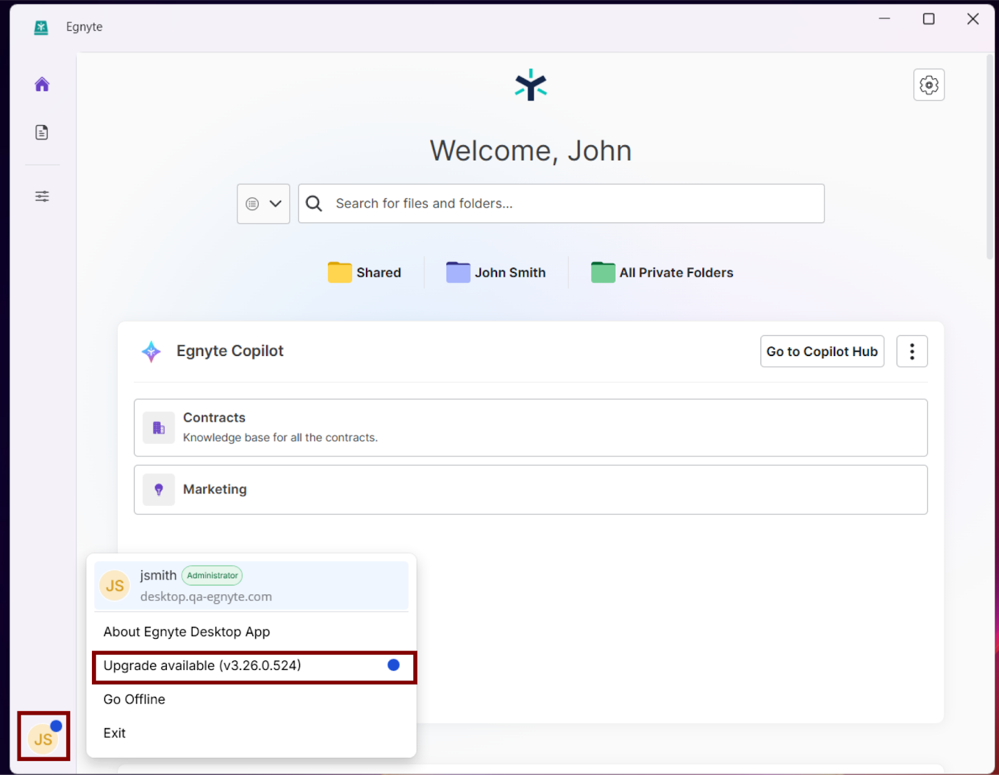Click the JS user avatar in sidebar
This screenshot has height=775, width=999.
43,737
